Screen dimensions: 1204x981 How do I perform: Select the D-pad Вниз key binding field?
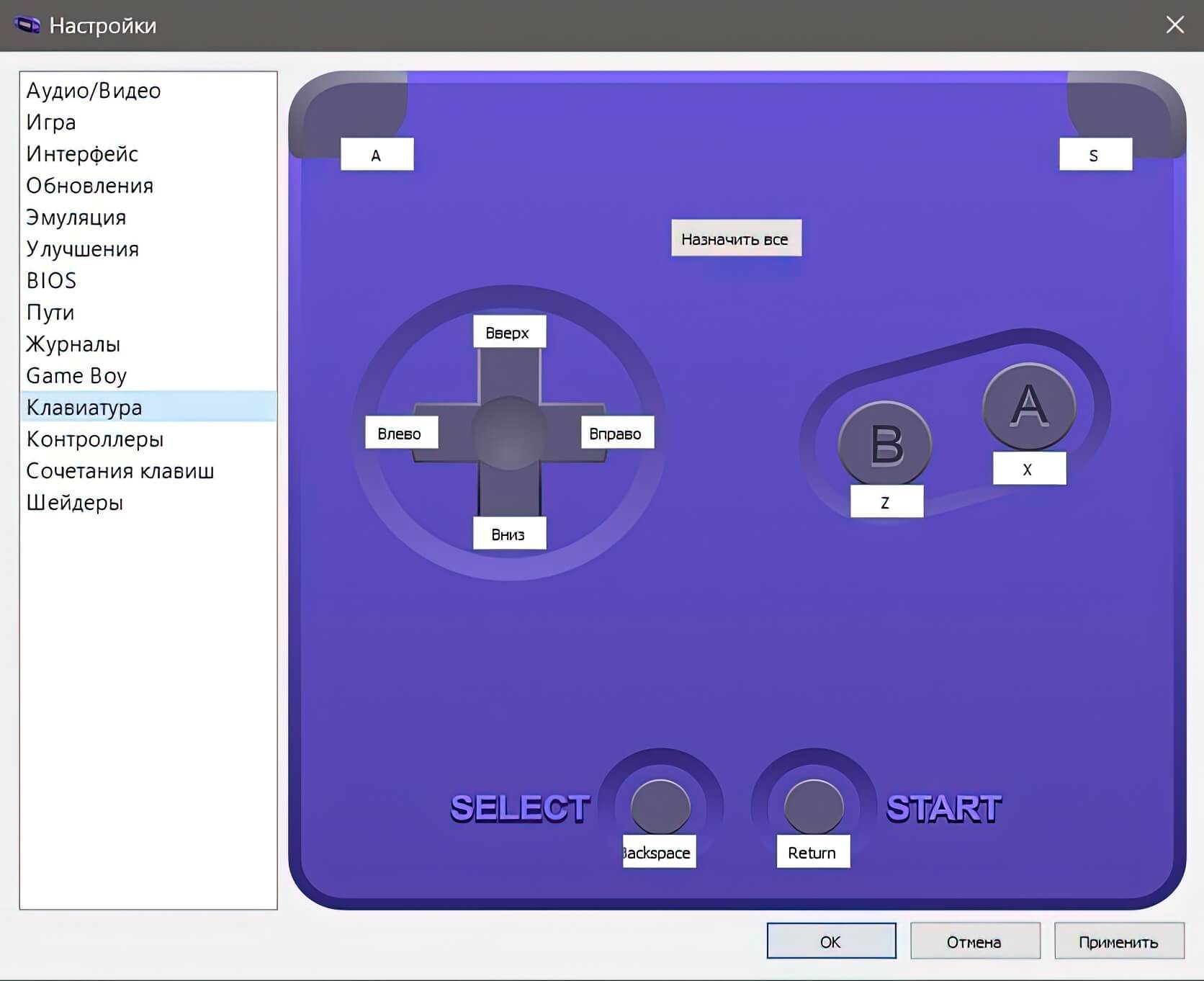[509, 534]
